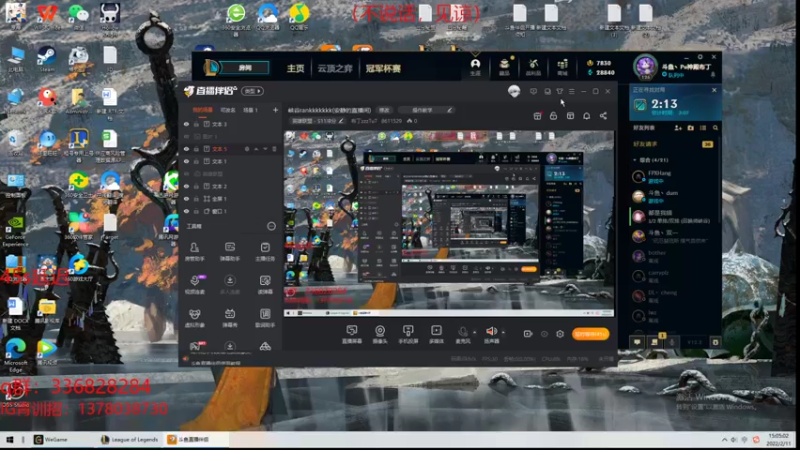Open 读弹幕 tool
This screenshot has width=800, height=450.
pyautogui.click(x=265, y=285)
